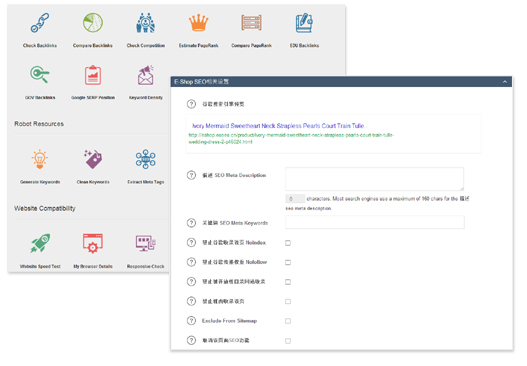Click the SEO Meta Keywords label
The image size is (527, 366).
(x=235, y=223)
